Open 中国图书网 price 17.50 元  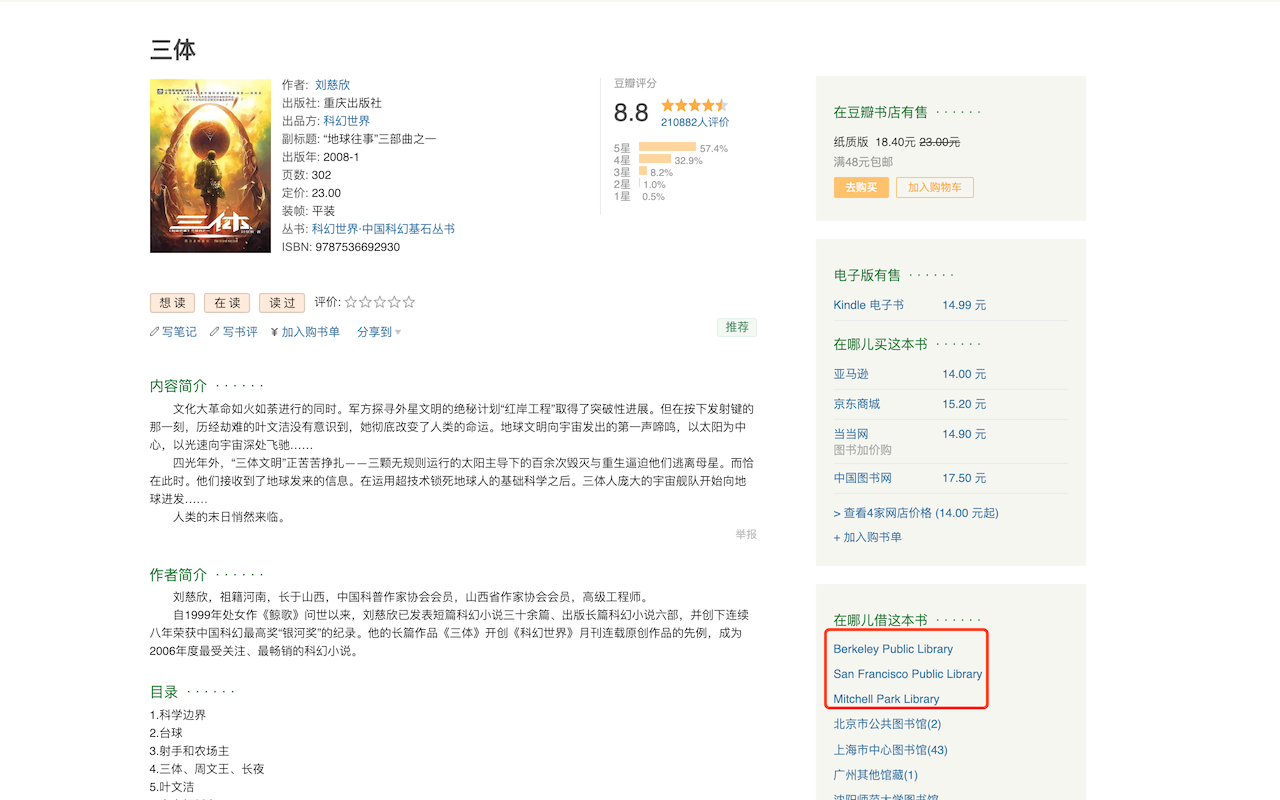[964, 478]
